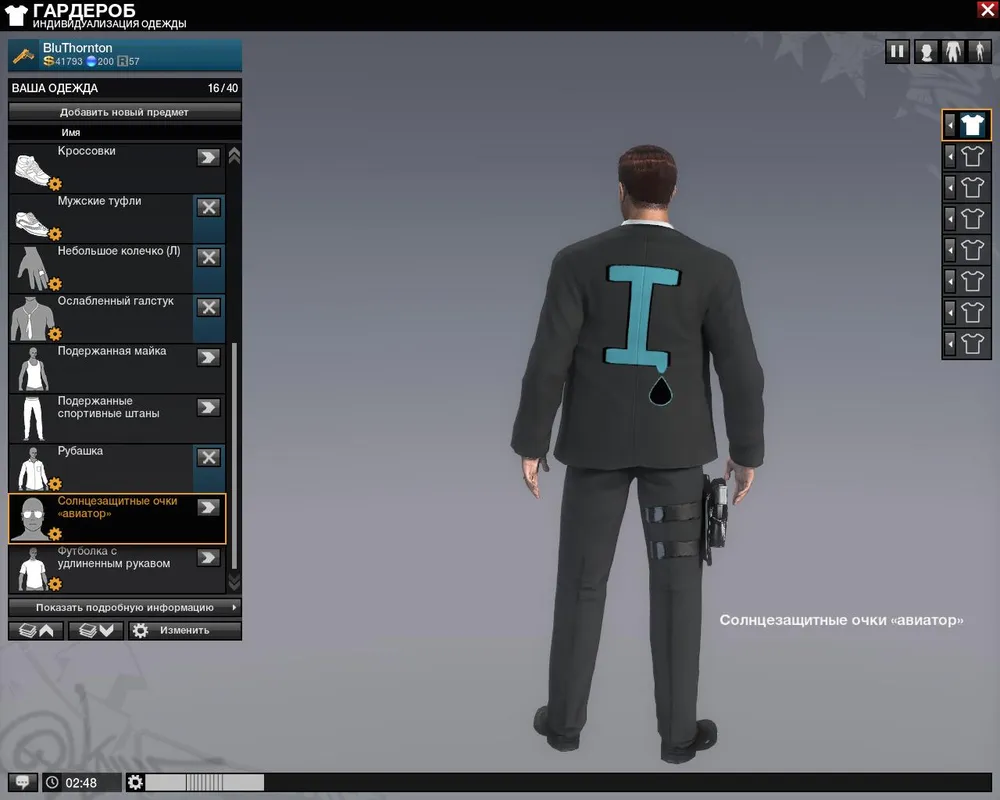The height and width of the screenshot is (800, 1000).
Task: Click gear badge on Футболка item
Action: coord(55,583)
